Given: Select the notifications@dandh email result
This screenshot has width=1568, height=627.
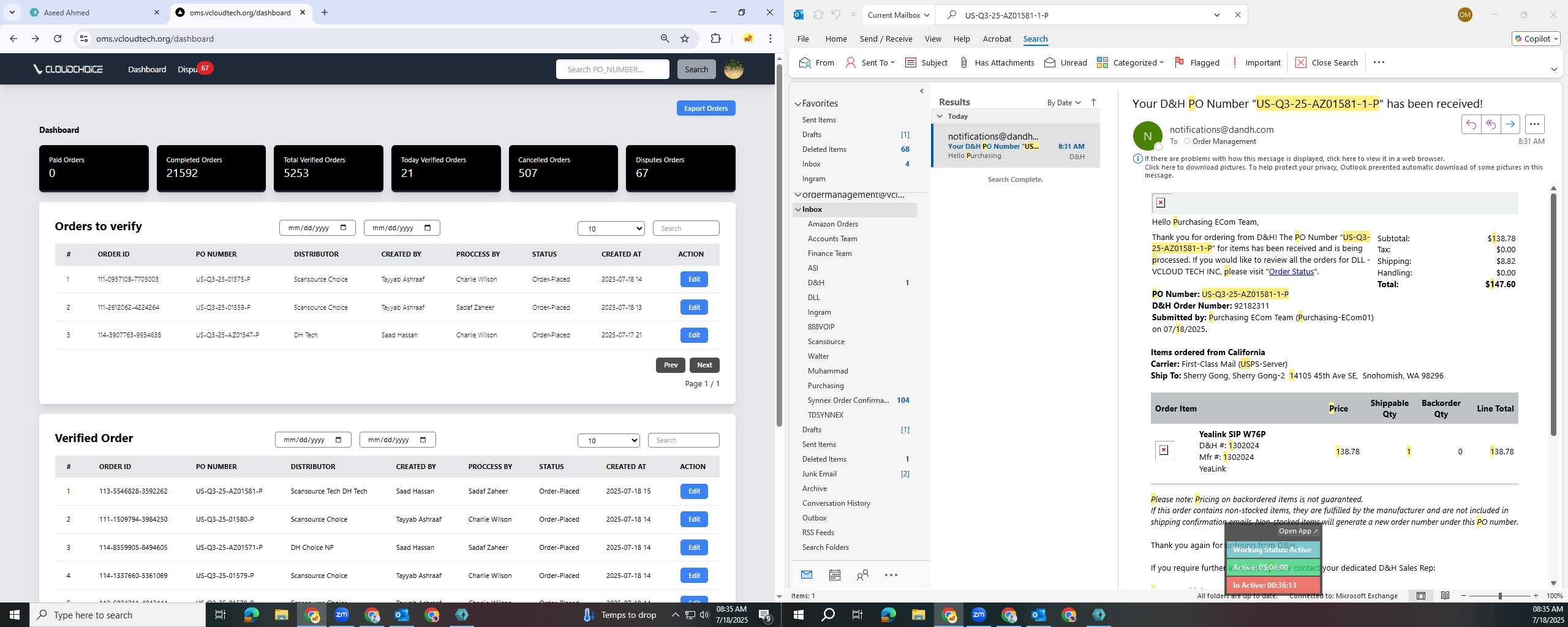Looking at the screenshot, I should (x=1016, y=146).
